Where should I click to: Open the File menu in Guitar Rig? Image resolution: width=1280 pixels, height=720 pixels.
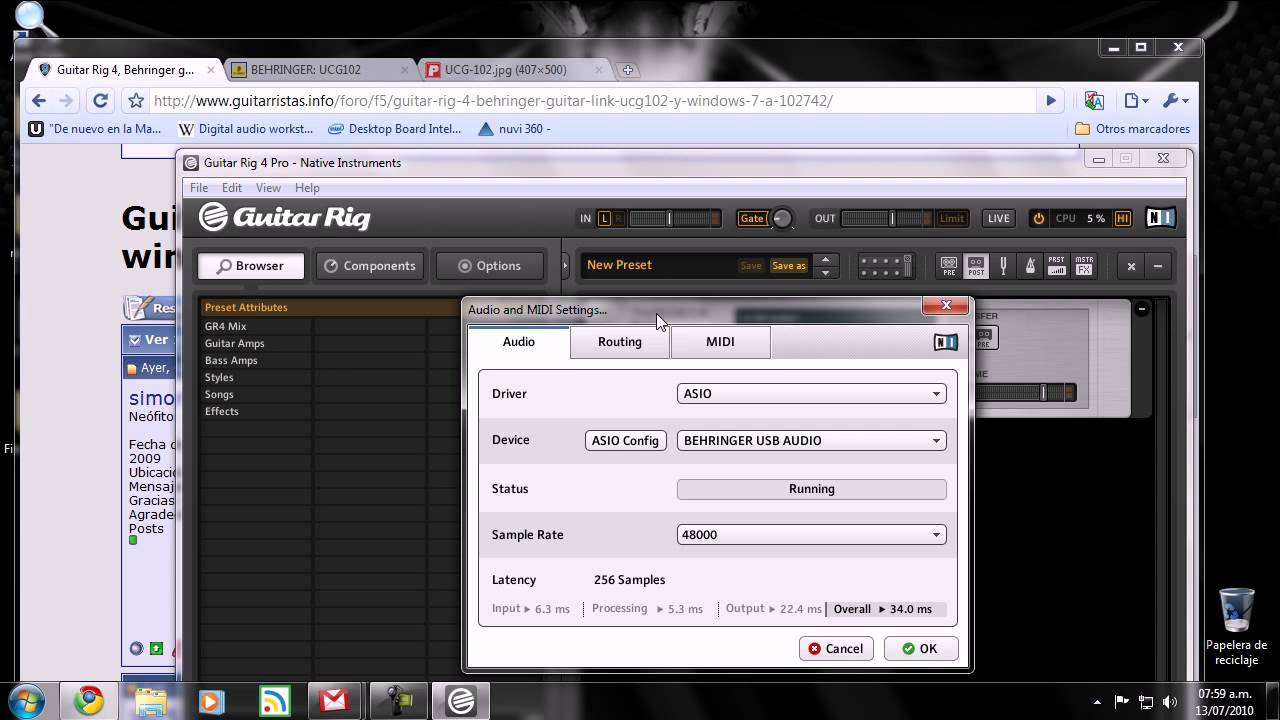click(199, 188)
